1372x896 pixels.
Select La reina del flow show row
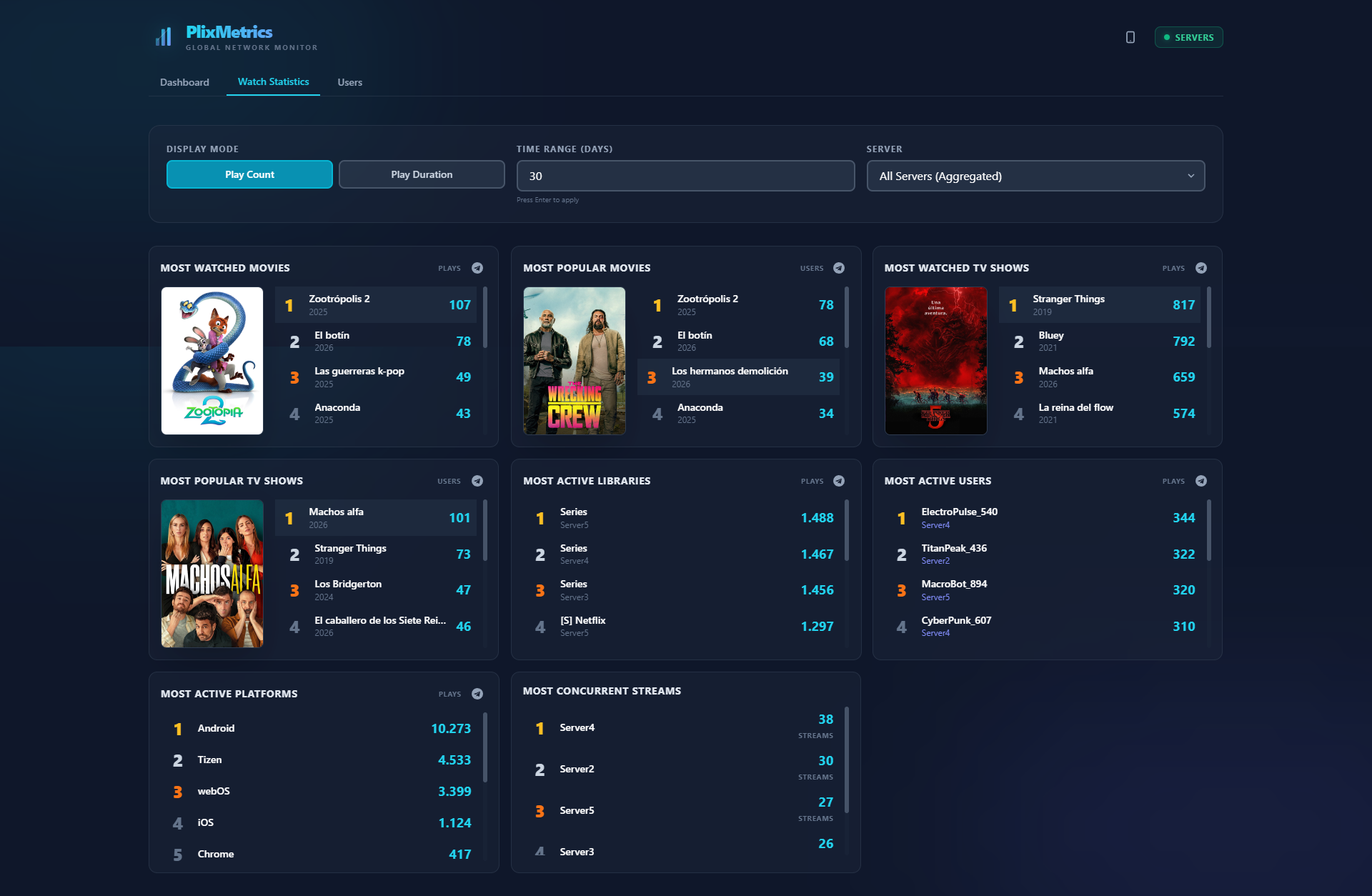(1100, 413)
